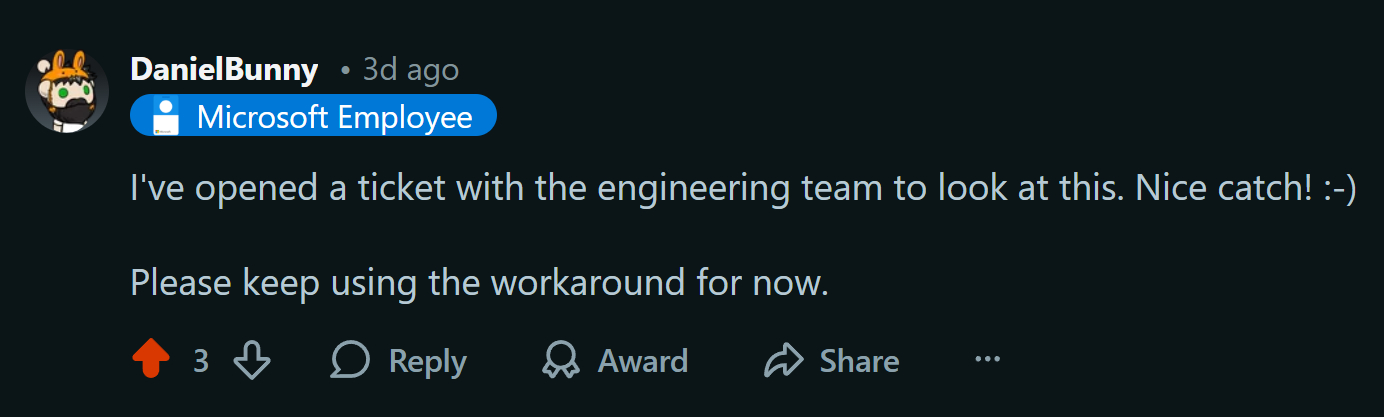
Task: Open the three-dot more options menu
Action: (987, 359)
